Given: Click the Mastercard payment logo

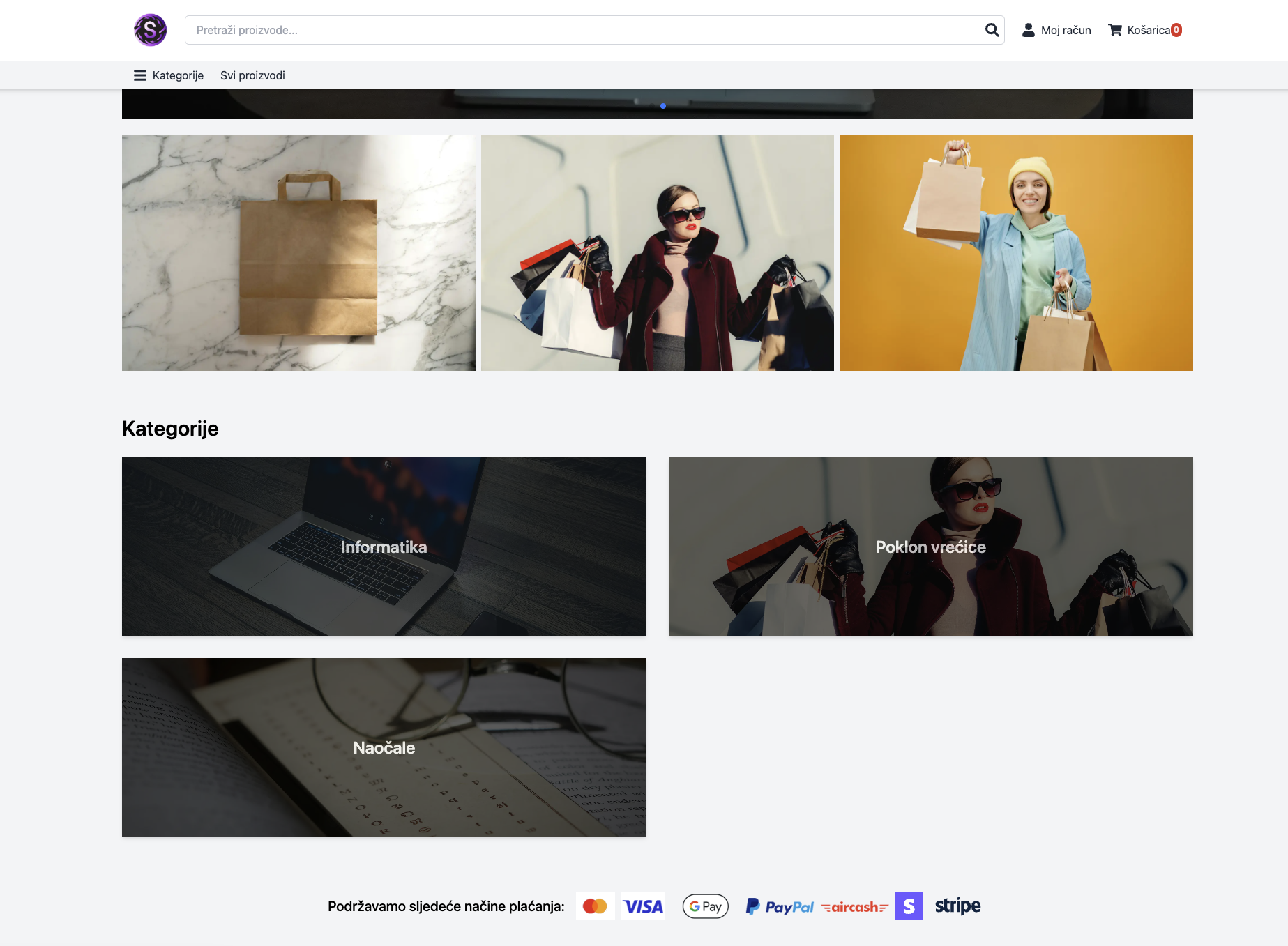Looking at the screenshot, I should coord(596,906).
